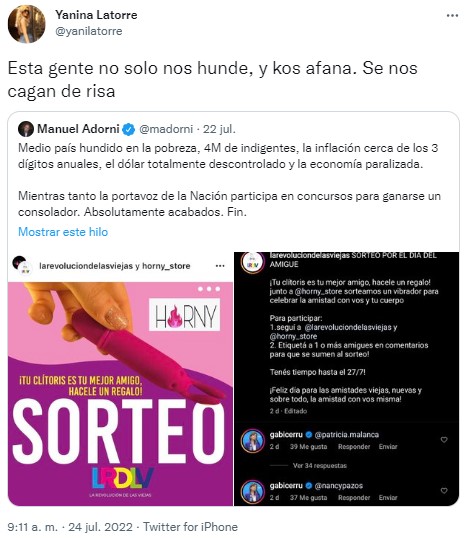467x538 pixels.
Task: Open the Instagram post's three-dot options menu
Action: coord(220,266)
